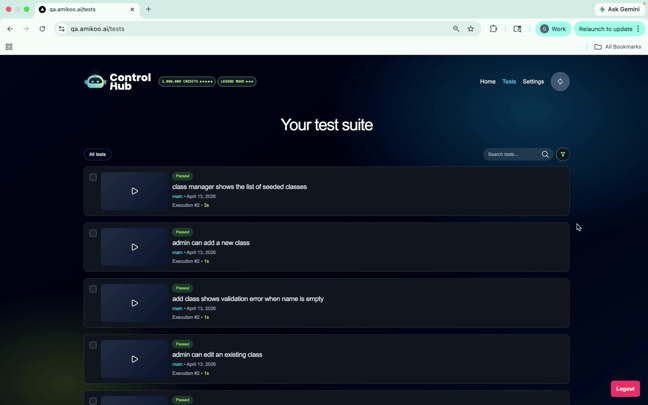Viewport: 648px width, 405px height.
Task: Open the Work profile menu
Action: coord(553,29)
